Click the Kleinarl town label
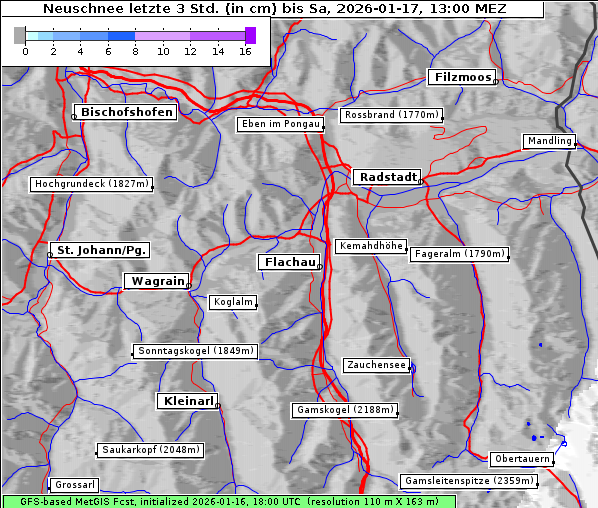 (x=188, y=401)
